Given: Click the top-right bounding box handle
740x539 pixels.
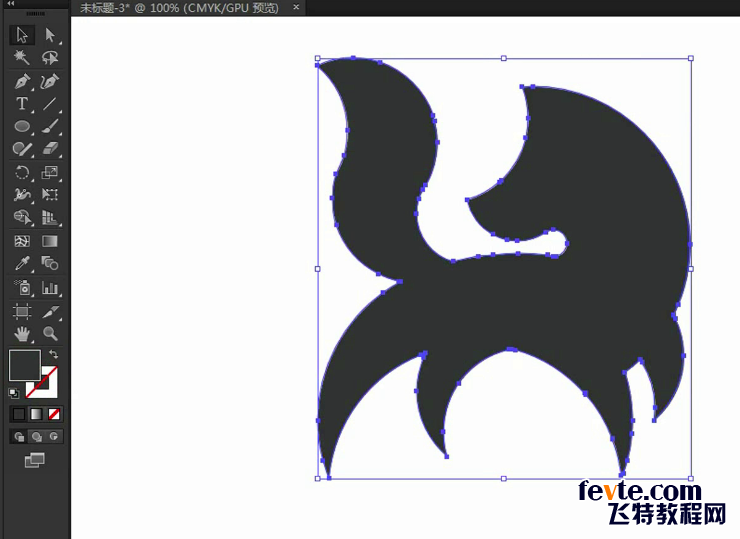Looking at the screenshot, I should [x=690, y=59].
